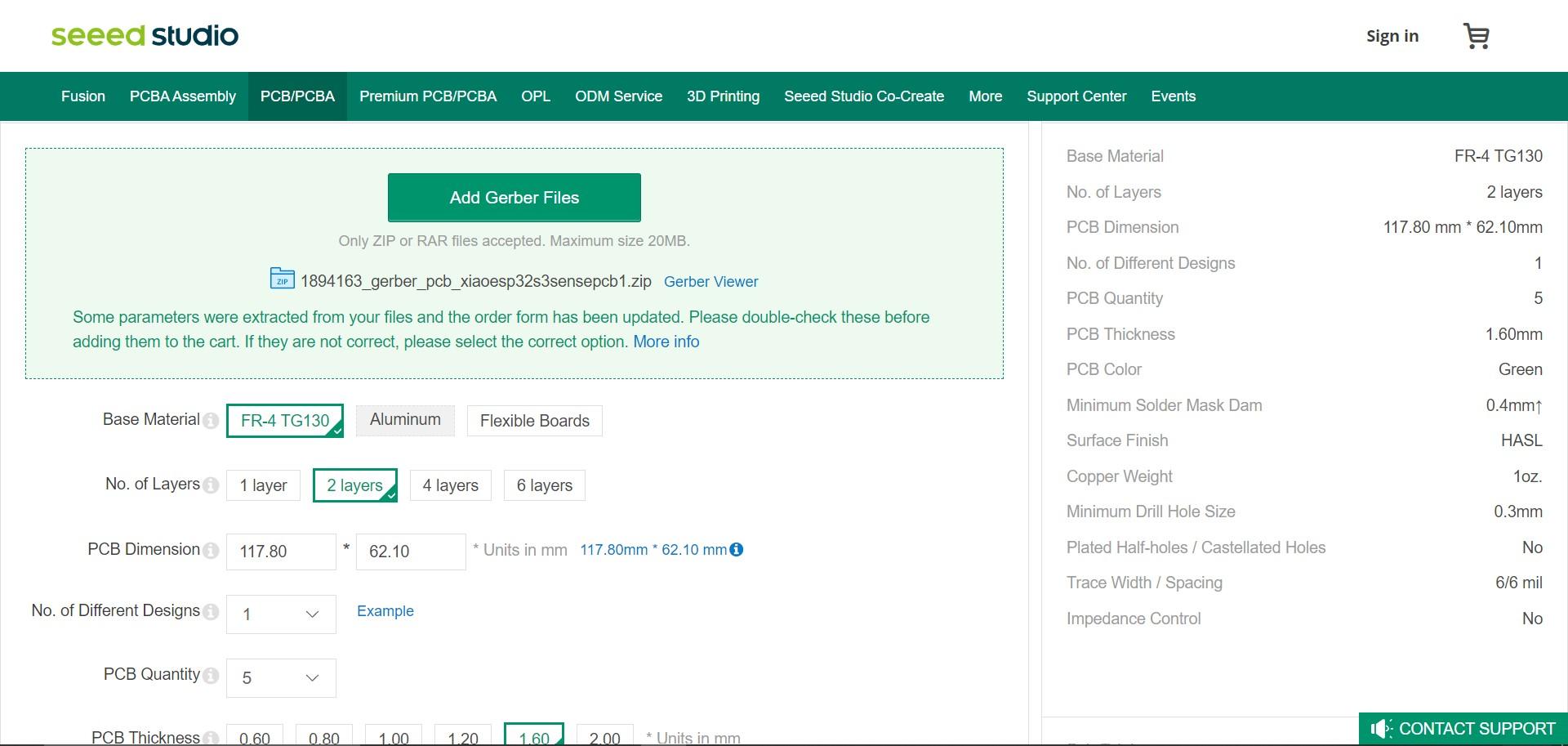
Task: Click the Surface Finish HASL value
Action: 1521,440
